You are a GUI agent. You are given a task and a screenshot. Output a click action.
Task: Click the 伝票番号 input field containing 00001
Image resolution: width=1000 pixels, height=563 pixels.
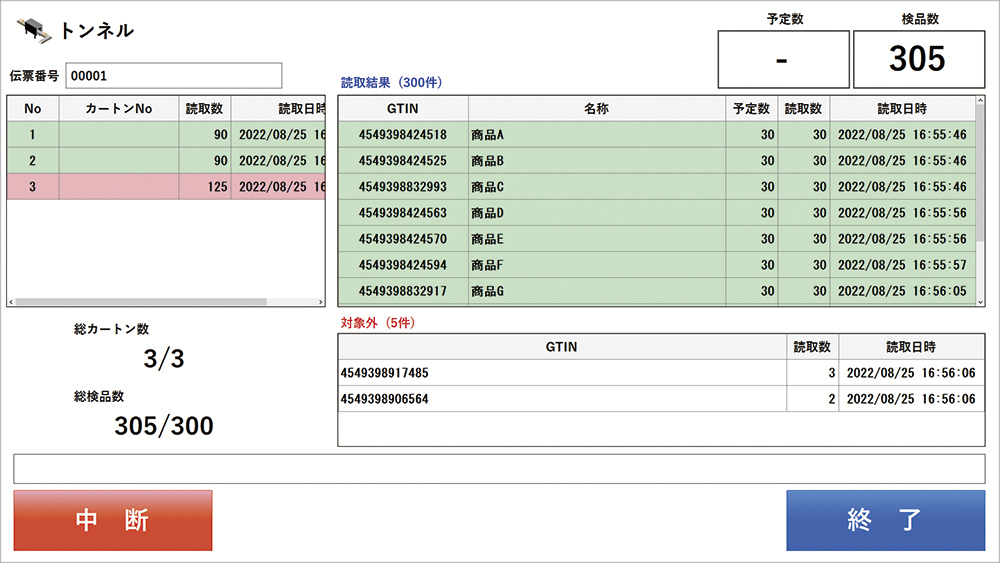(173, 76)
